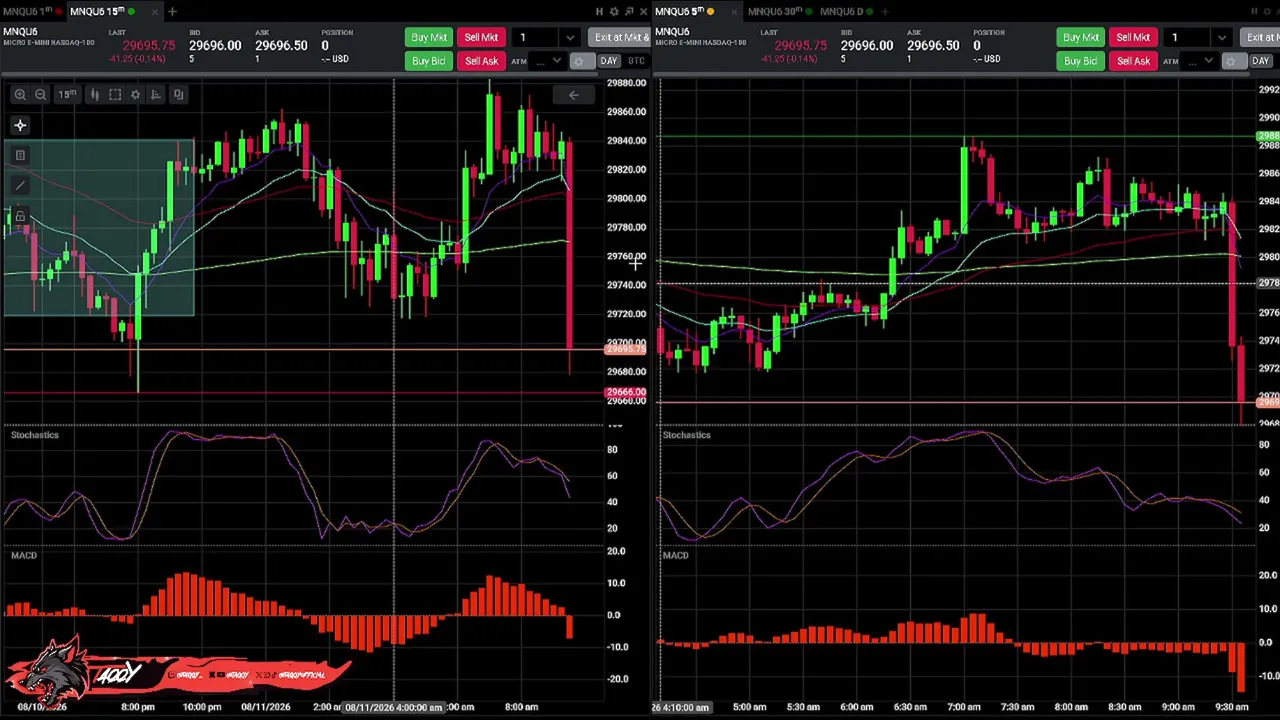Screen dimensions: 1280x720
Task: Click Sell Mkt in right panel
Action: tap(1133, 38)
